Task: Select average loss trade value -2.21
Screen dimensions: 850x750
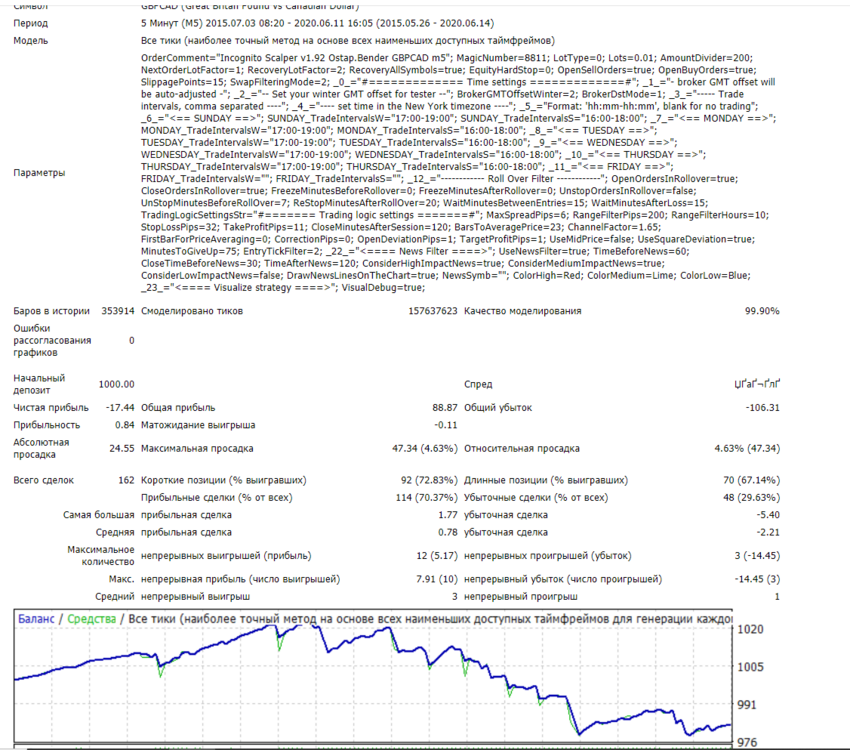Action: pos(768,532)
